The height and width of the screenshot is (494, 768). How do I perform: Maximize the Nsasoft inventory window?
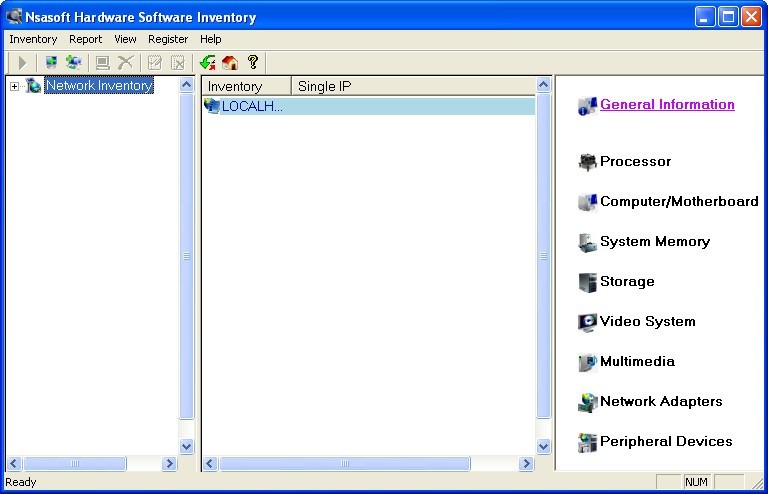(728, 17)
